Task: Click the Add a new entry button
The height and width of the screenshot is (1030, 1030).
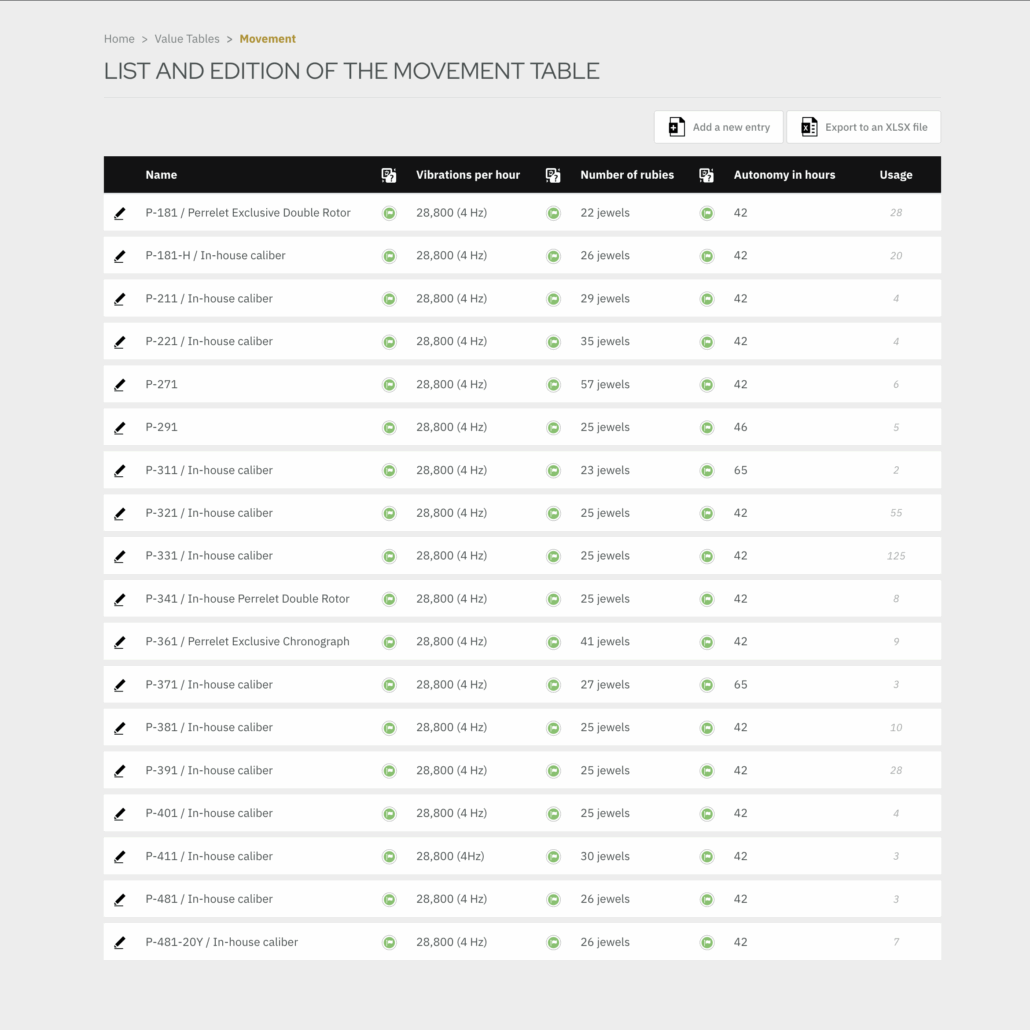Action: click(x=718, y=127)
